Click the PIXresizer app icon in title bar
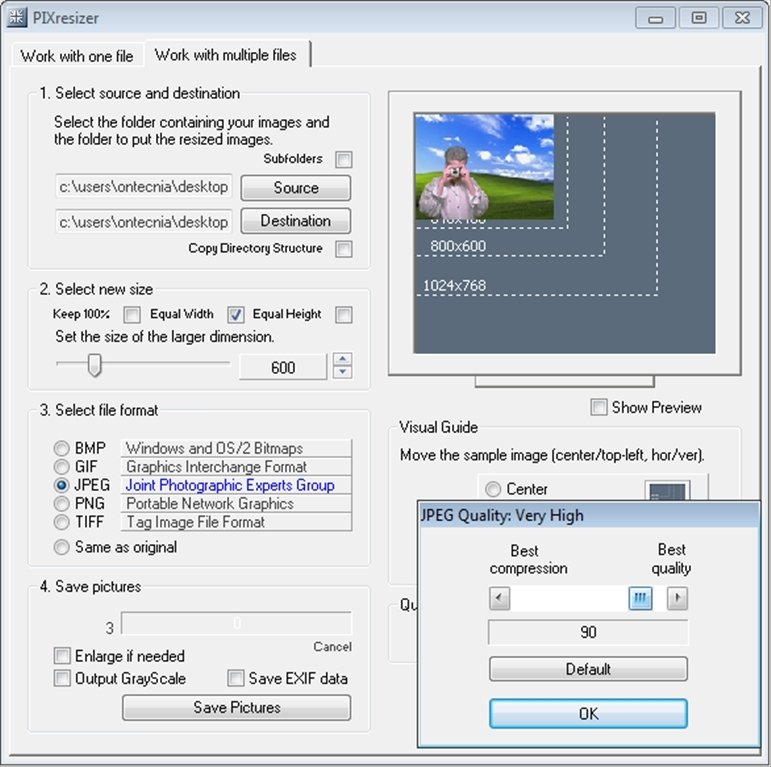Screen dimensions: 771x767 [x=16, y=17]
